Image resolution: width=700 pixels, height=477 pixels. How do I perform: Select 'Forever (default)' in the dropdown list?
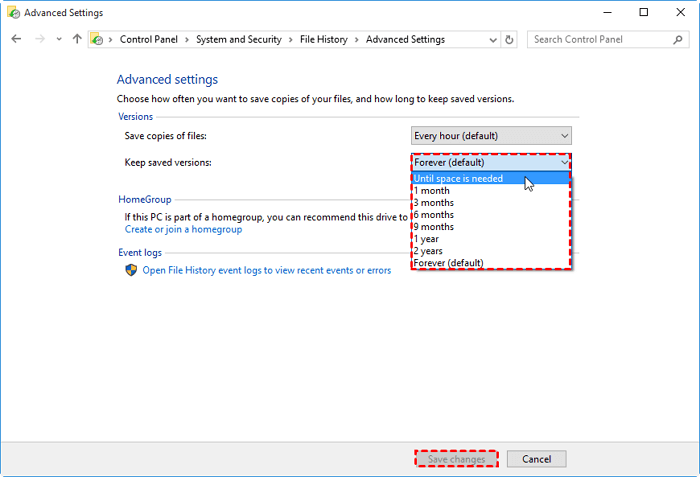(x=449, y=263)
